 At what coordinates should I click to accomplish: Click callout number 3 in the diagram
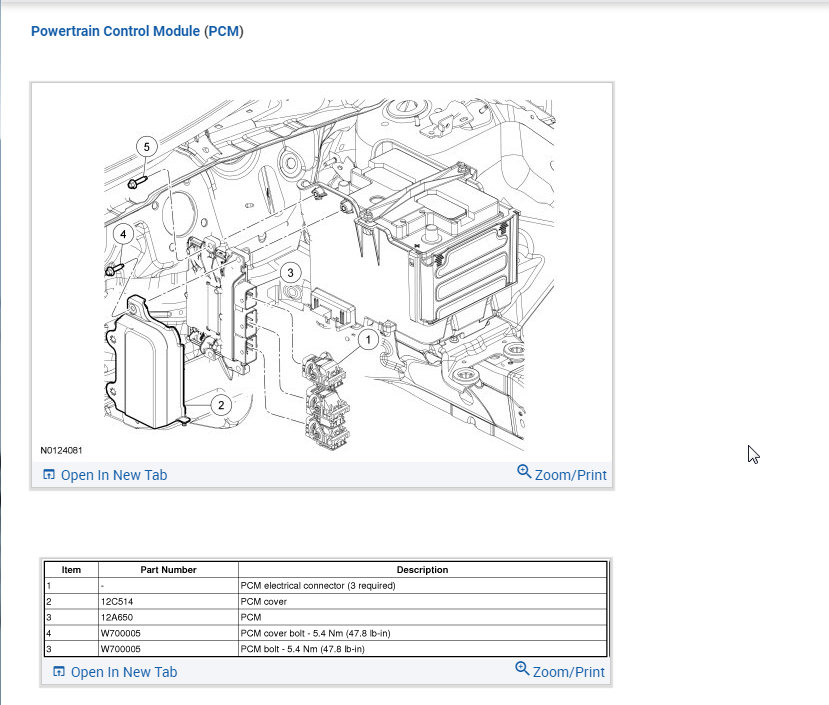tap(290, 273)
